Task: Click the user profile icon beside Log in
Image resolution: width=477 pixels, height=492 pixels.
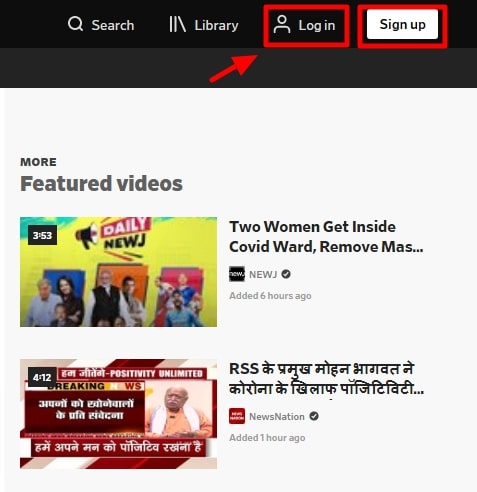Action: 282,24
